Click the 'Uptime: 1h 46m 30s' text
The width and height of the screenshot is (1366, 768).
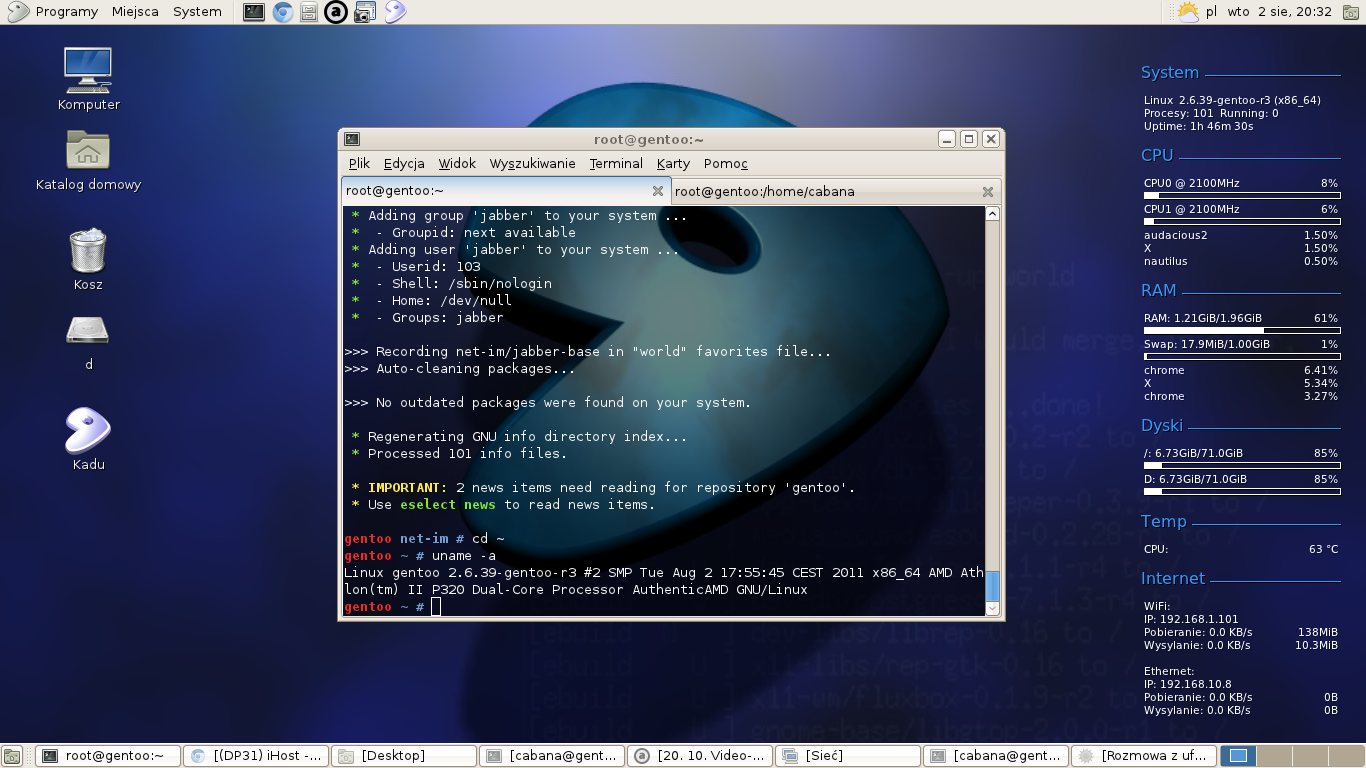click(1199, 127)
